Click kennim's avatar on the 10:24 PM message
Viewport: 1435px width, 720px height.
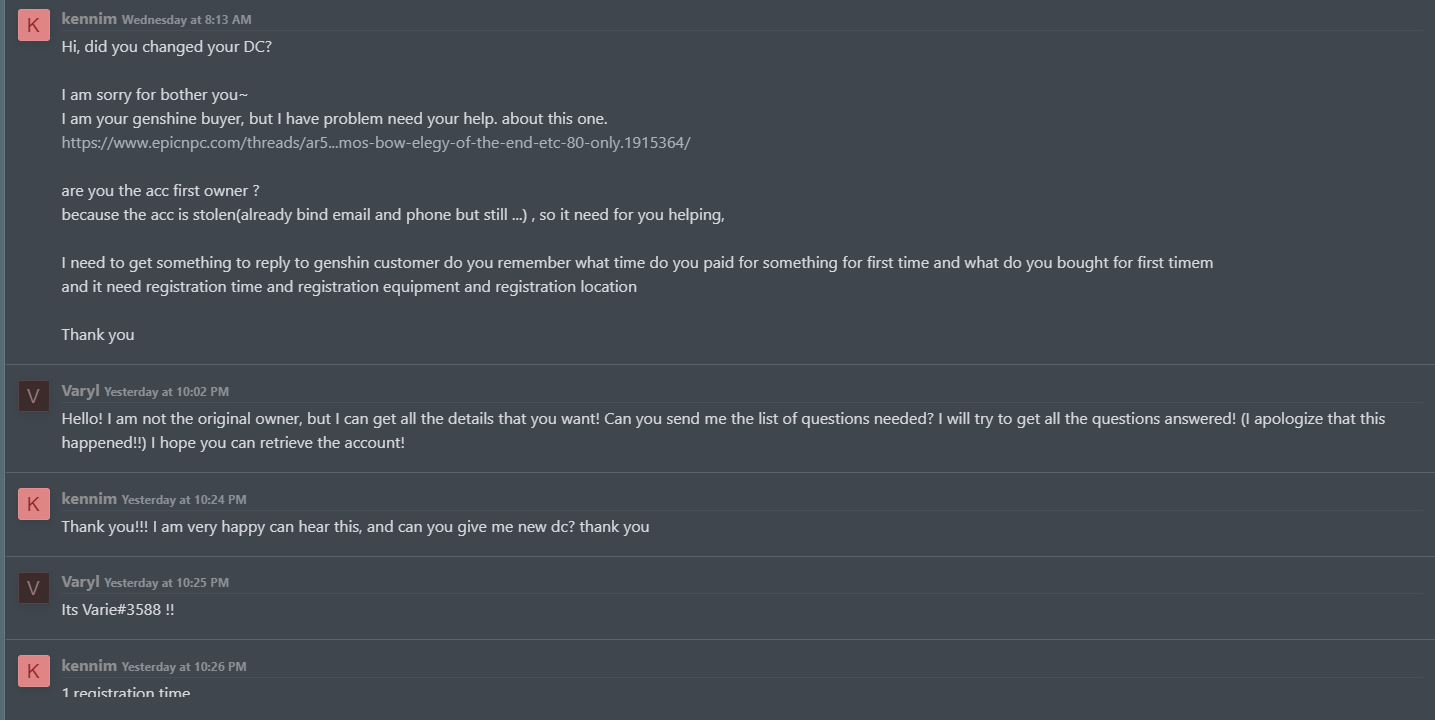pos(33,504)
